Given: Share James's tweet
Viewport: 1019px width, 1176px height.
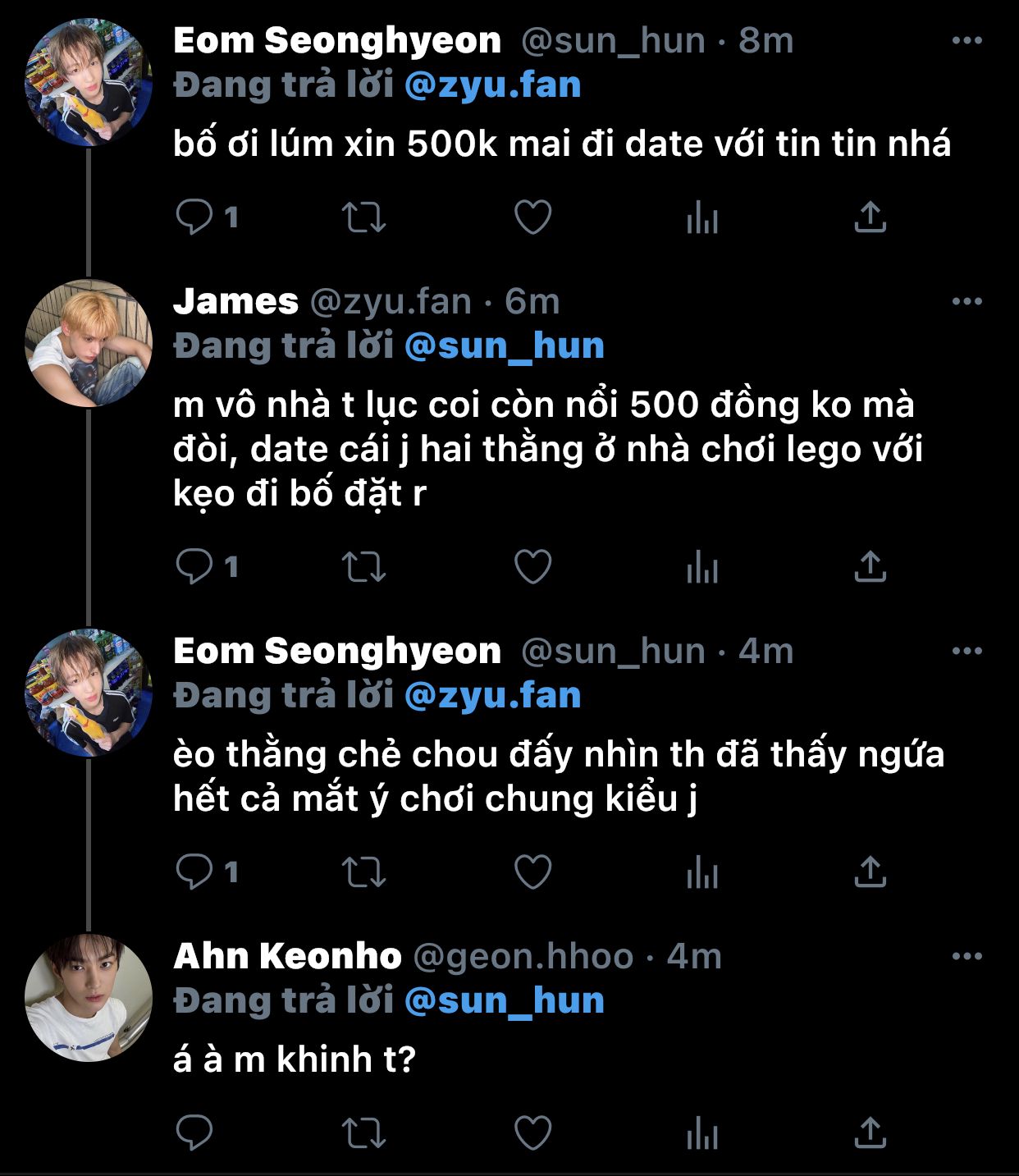Looking at the screenshot, I should (870, 567).
